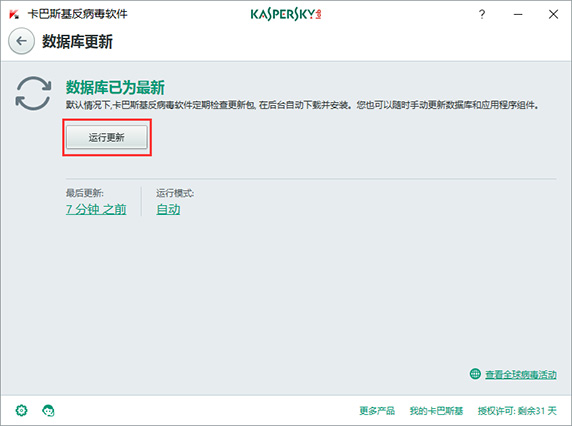Open settings with the gear icon
This screenshot has height=426, width=572.
22,410
